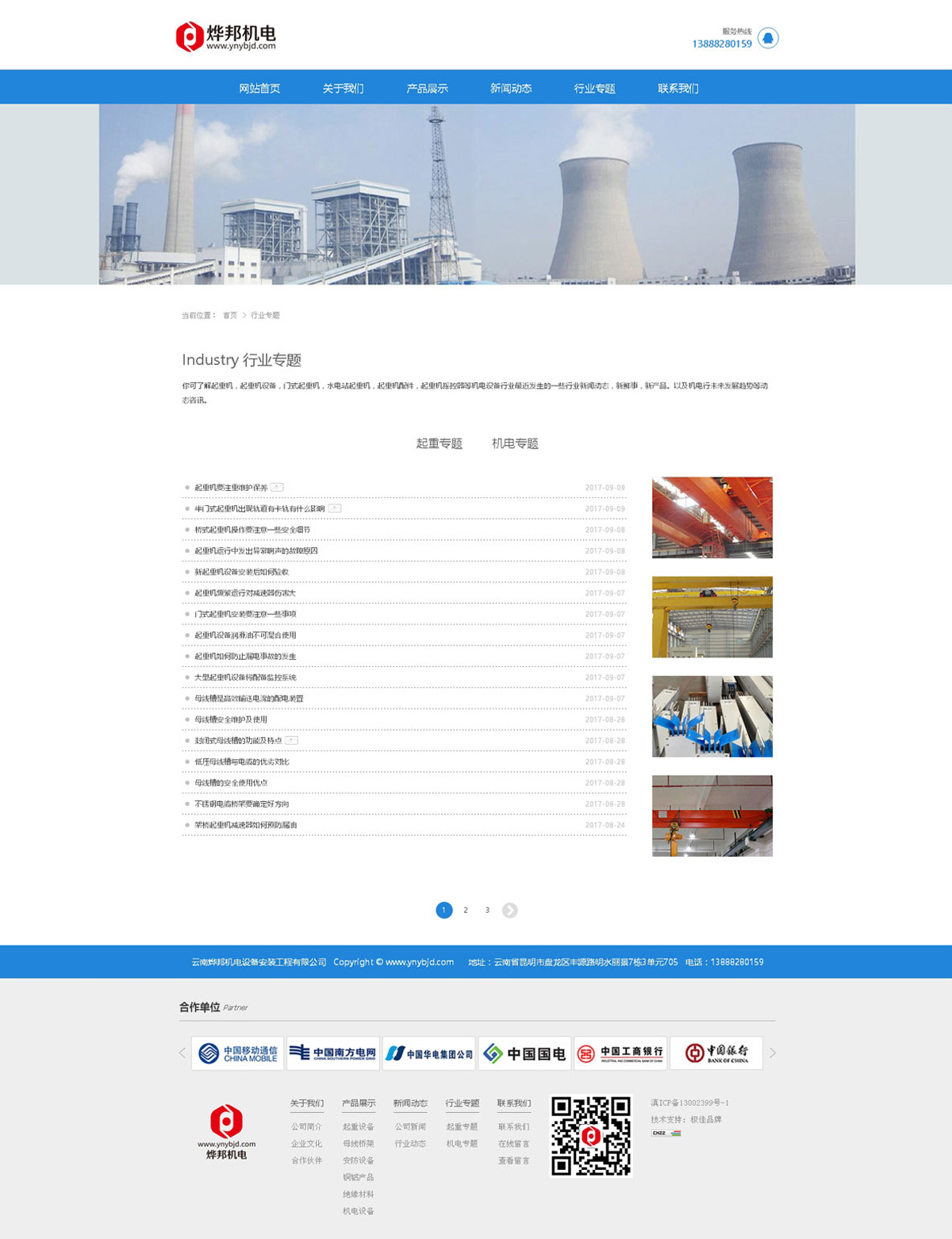Open footer link 起重设备
The width and height of the screenshot is (952, 1239).
(x=358, y=1126)
